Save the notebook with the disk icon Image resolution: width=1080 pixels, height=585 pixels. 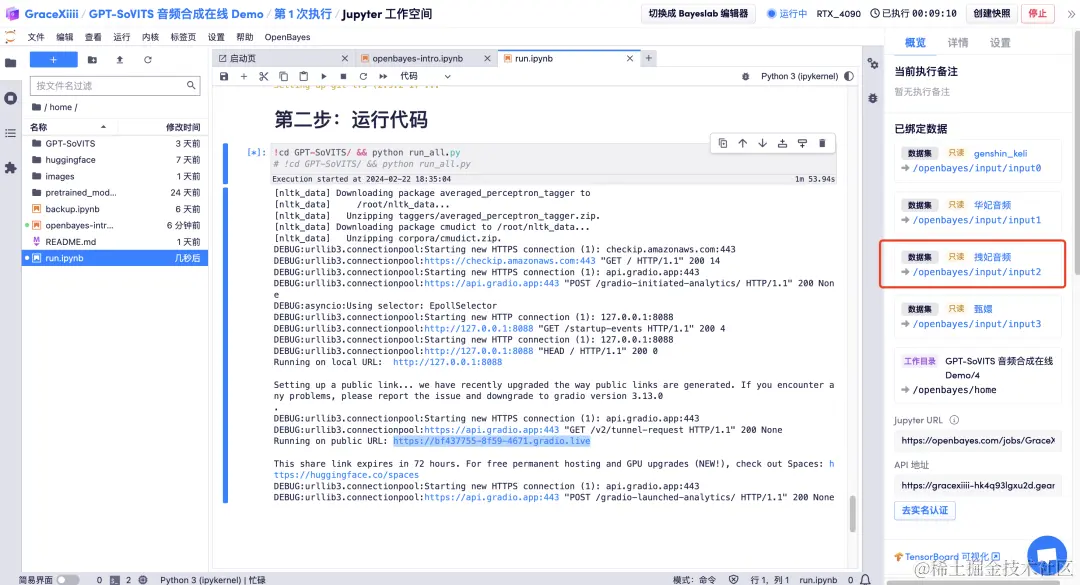click(x=224, y=76)
